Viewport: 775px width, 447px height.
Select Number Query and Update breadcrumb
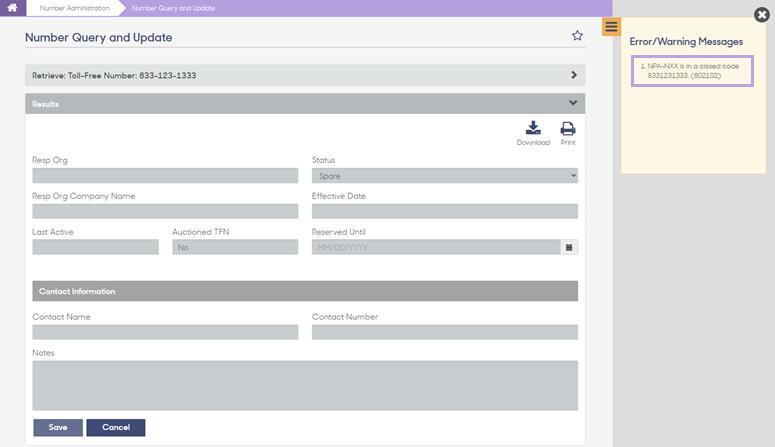[173, 8]
